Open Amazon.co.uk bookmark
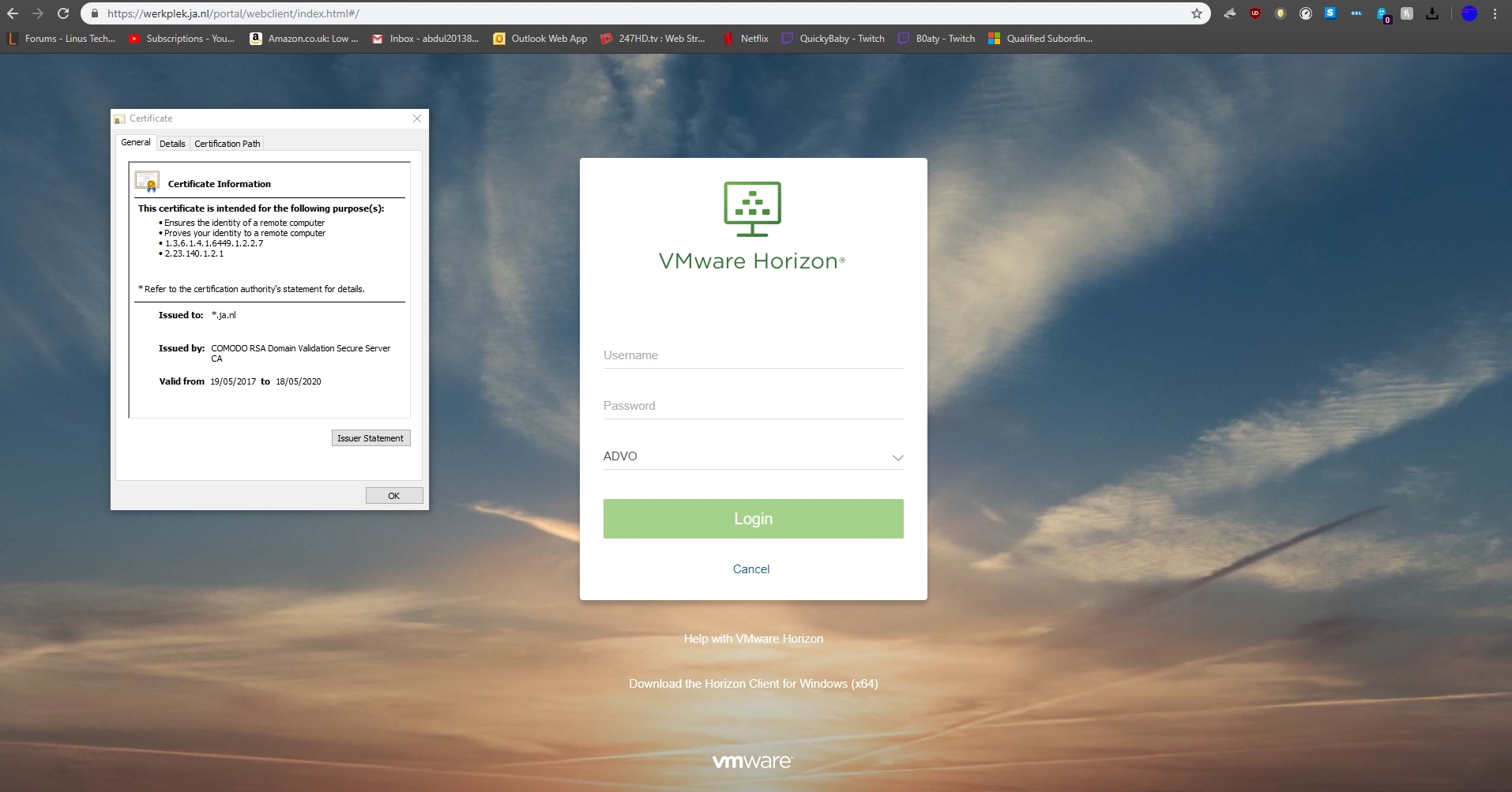 click(304, 39)
